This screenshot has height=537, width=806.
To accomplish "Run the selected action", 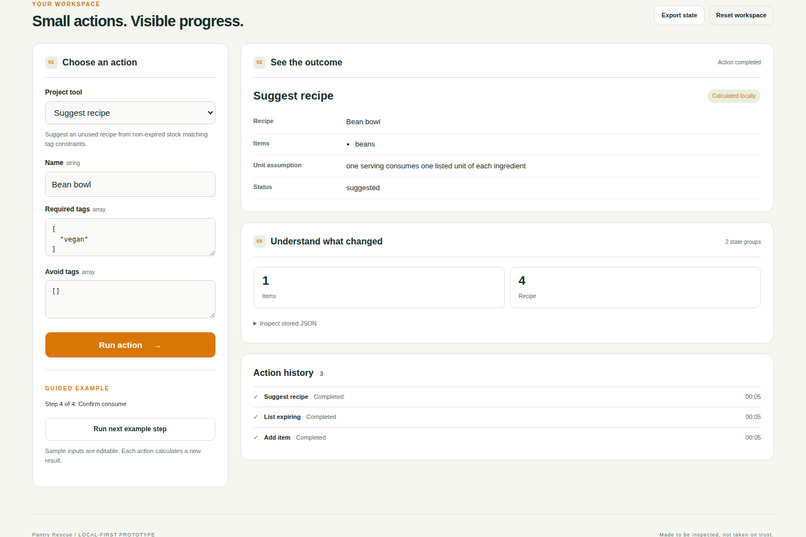I will [x=130, y=345].
